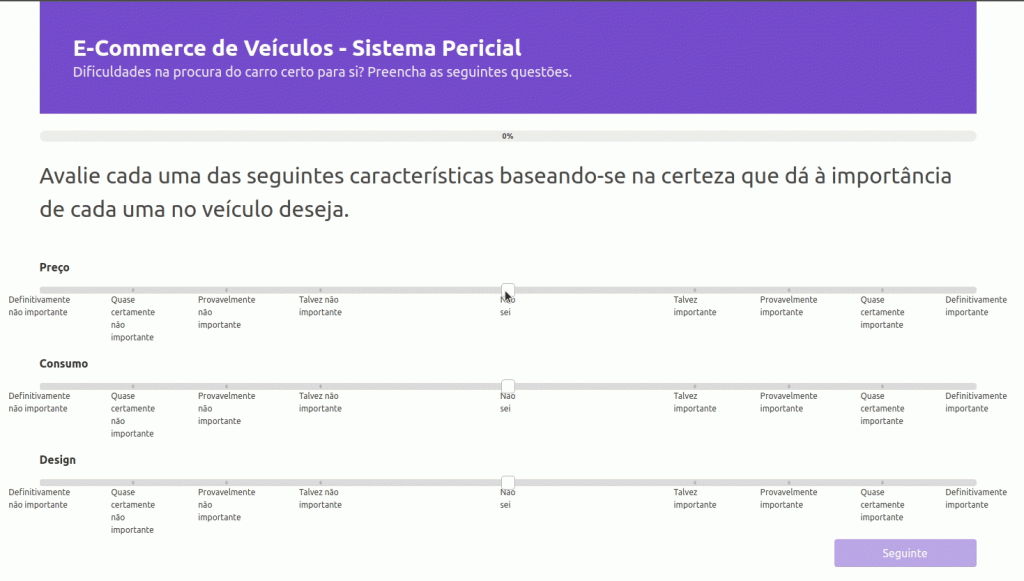The width and height of the screenshot is (1024, 581).
Task: Set Preço to Provavelmente não importante
Action: pyautogui.click(x=227, y=290)
